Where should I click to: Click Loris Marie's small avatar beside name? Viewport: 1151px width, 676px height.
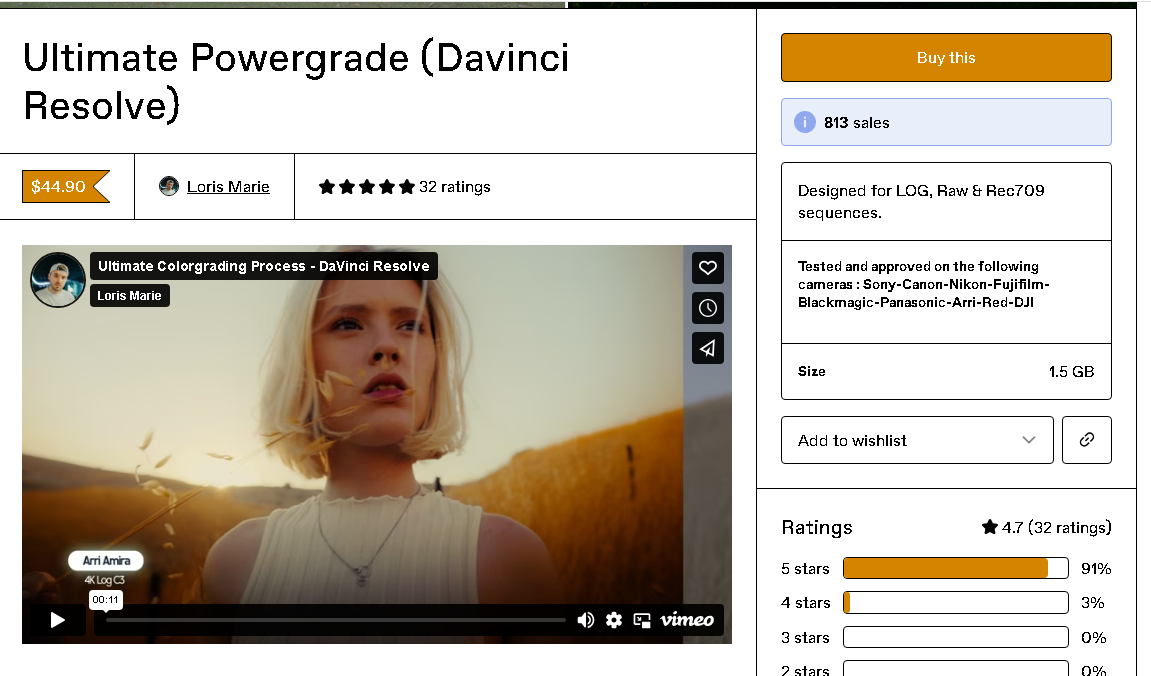[x=169, y=186]
